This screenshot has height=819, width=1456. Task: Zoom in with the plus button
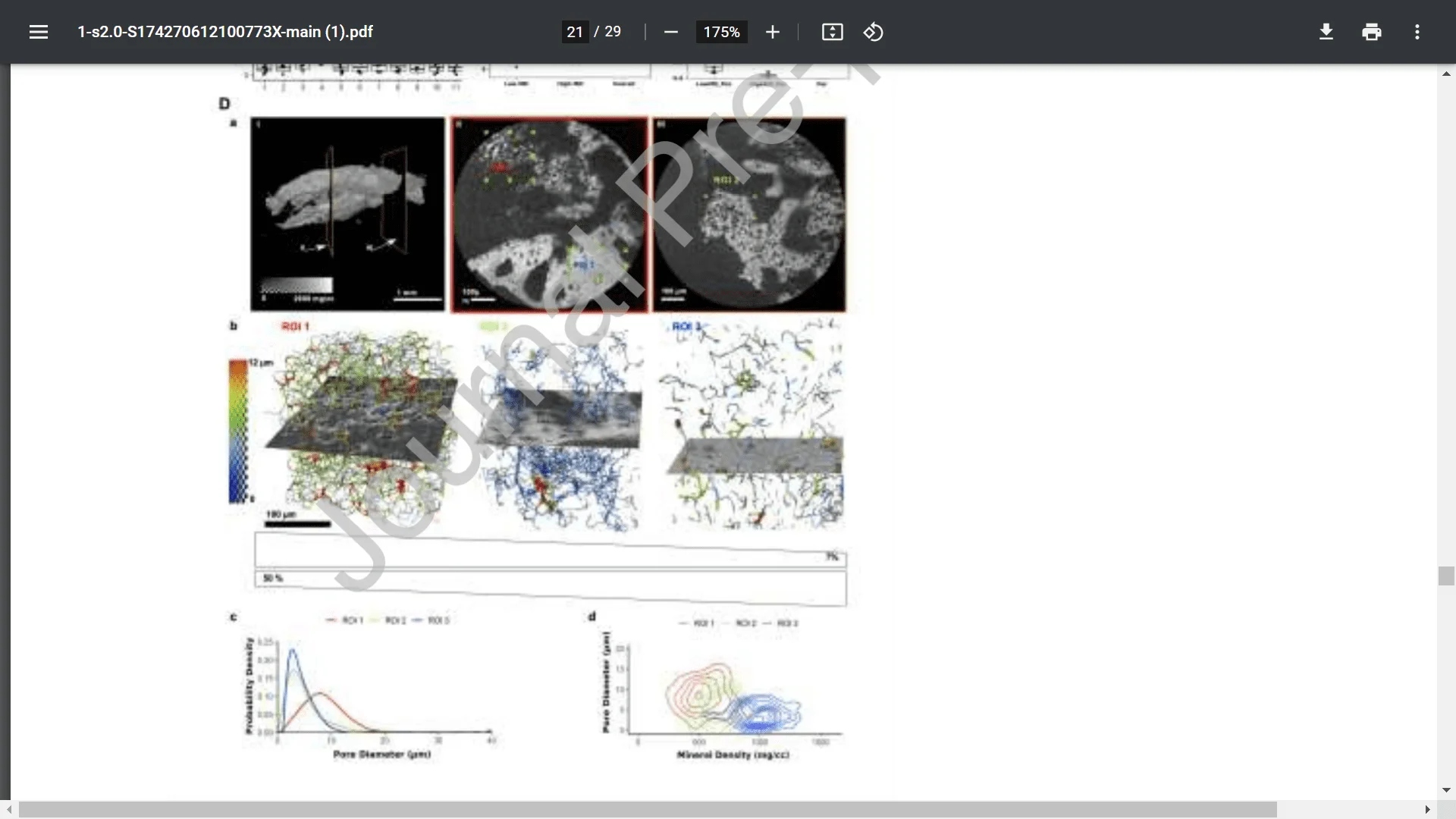tap(772, 32)
